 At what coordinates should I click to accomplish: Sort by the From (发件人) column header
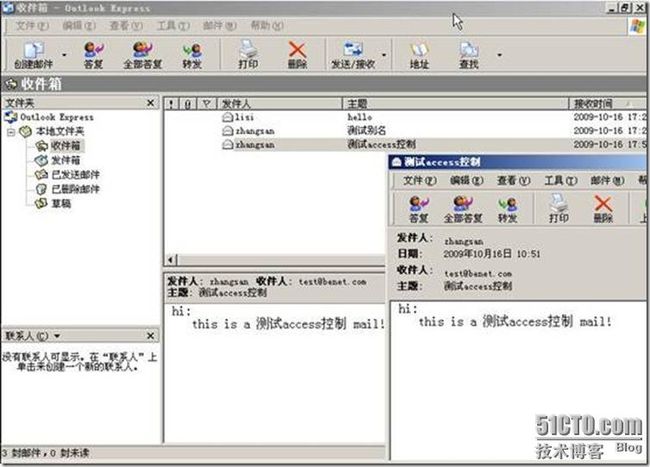pyautogui.click(x=280, y=104)
